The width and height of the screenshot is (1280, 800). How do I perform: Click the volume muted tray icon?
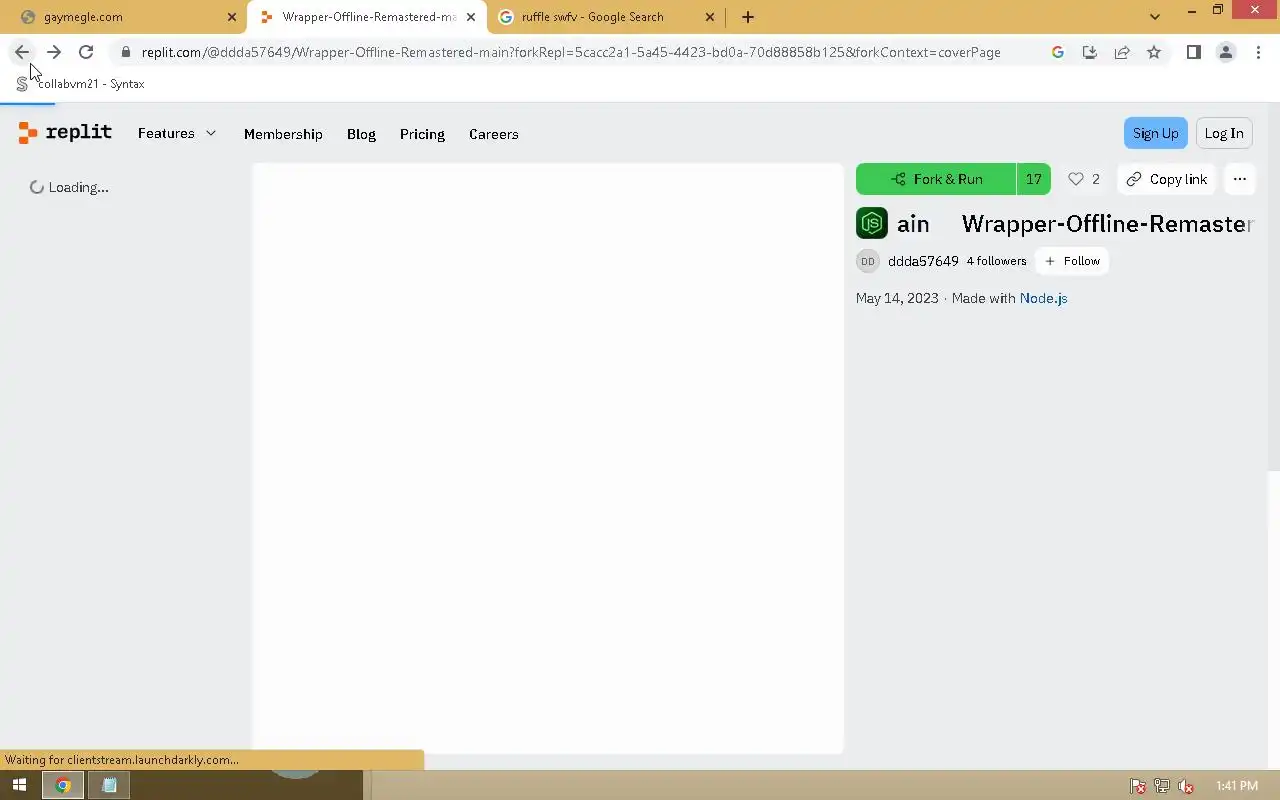click(1186, 786)
